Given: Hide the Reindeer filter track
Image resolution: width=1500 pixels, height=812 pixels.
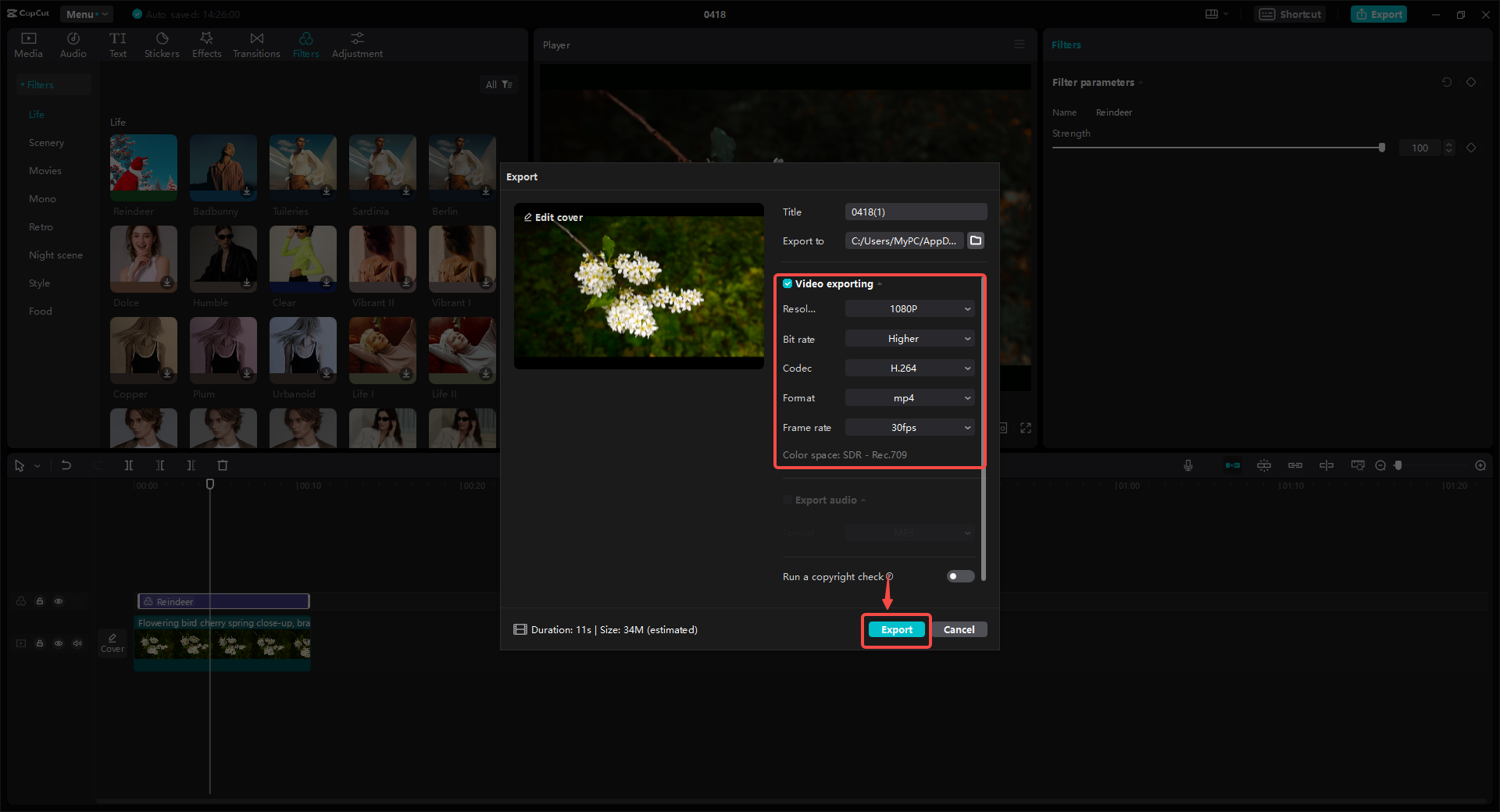Looking at the screenshot, I should pos(59,601).
